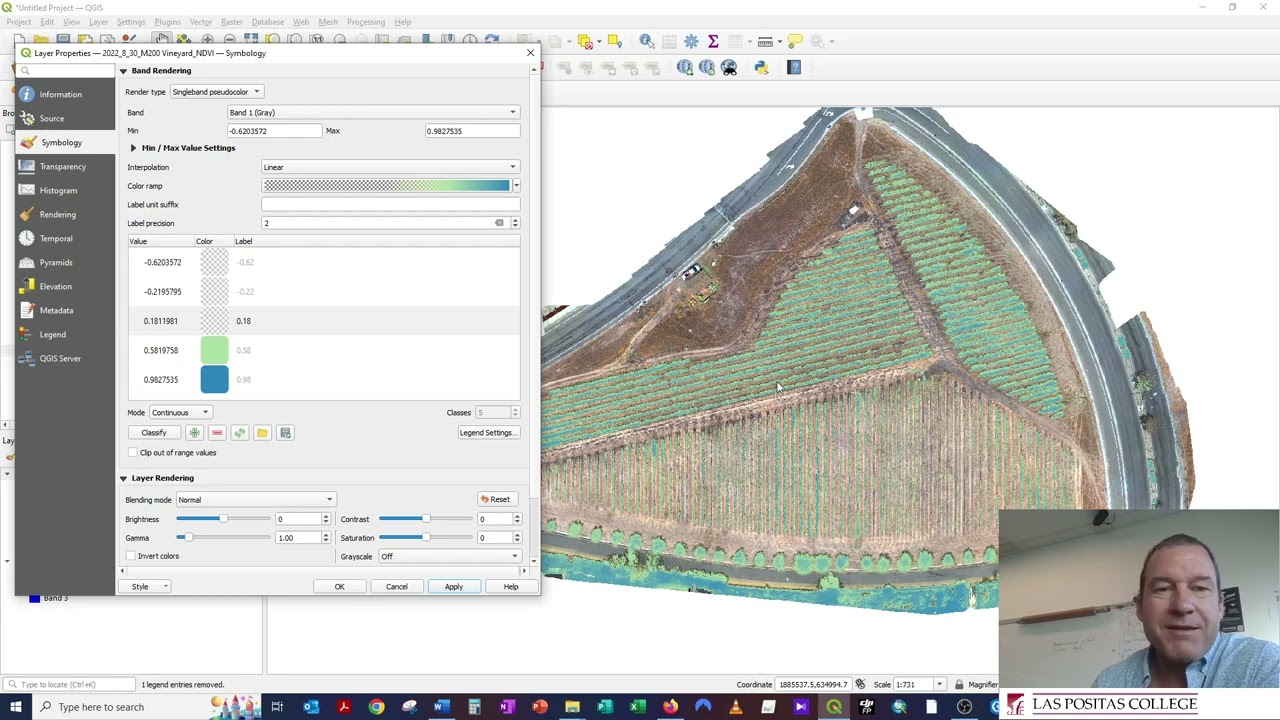Viewport: 1280px width, 720px height.
Task: Open Microsoft Word from the taskbar
Action: [441, 707]
